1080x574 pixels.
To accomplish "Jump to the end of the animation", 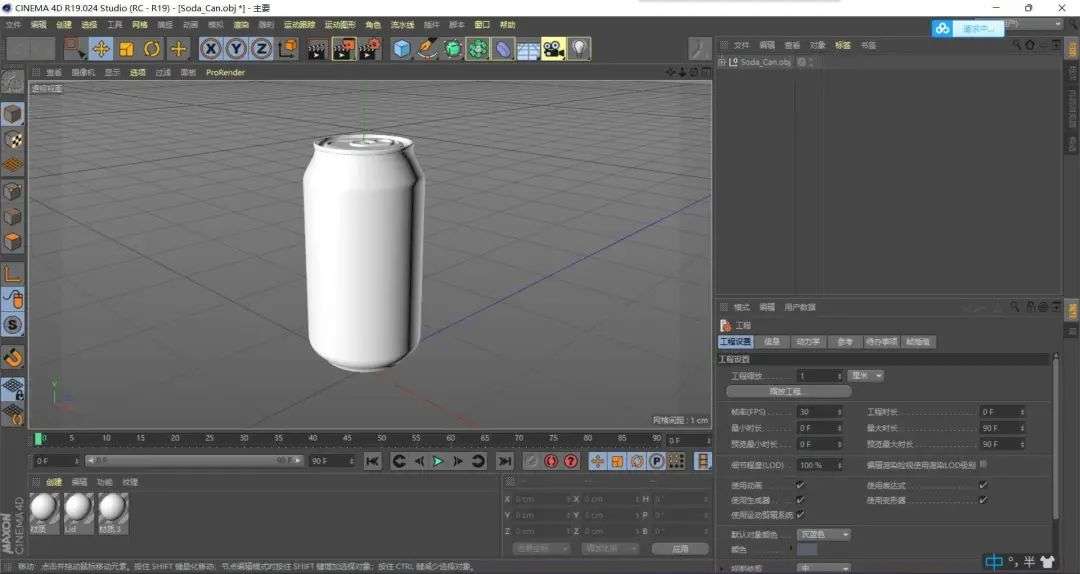I will click(x=505, y=461).
